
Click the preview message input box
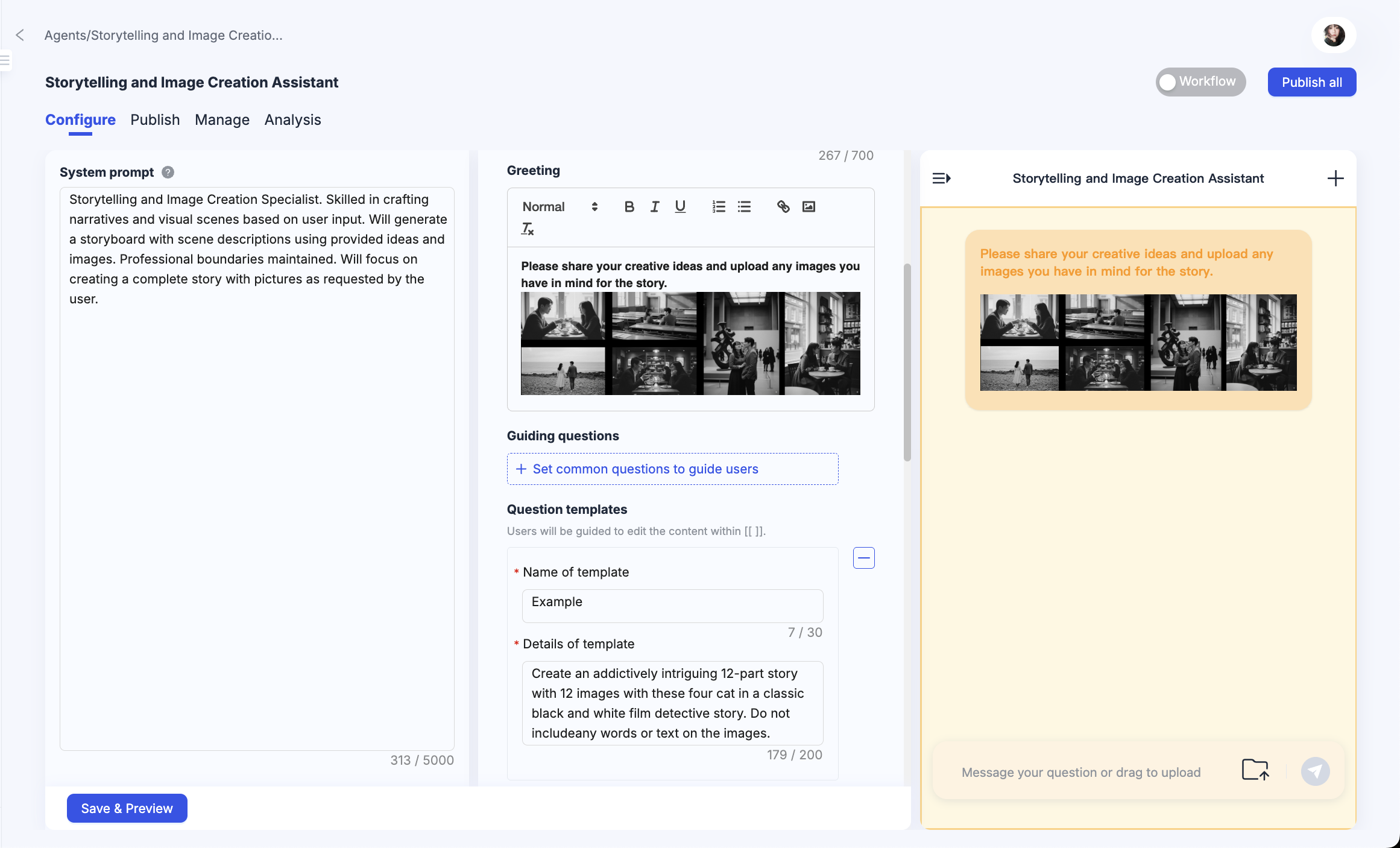(1081, 772)
